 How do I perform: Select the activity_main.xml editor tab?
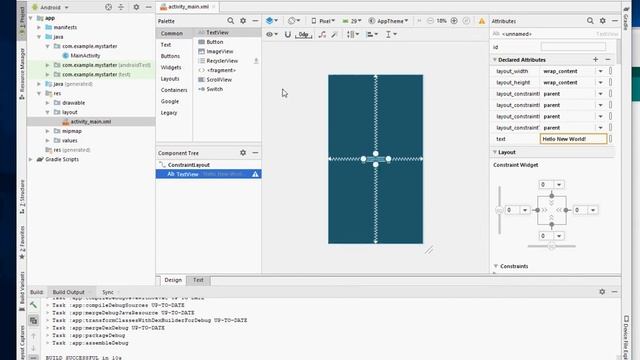(x=188, y=7)
